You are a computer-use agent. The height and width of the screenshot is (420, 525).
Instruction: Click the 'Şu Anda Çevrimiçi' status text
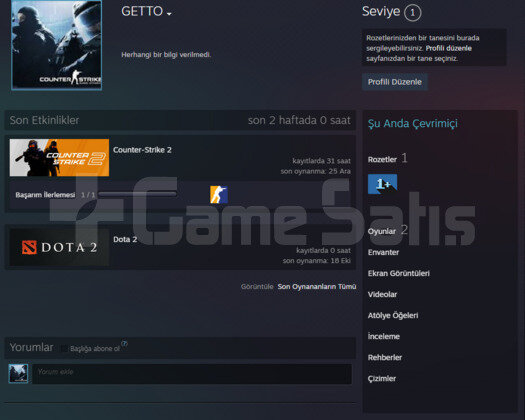click(413, 124)
